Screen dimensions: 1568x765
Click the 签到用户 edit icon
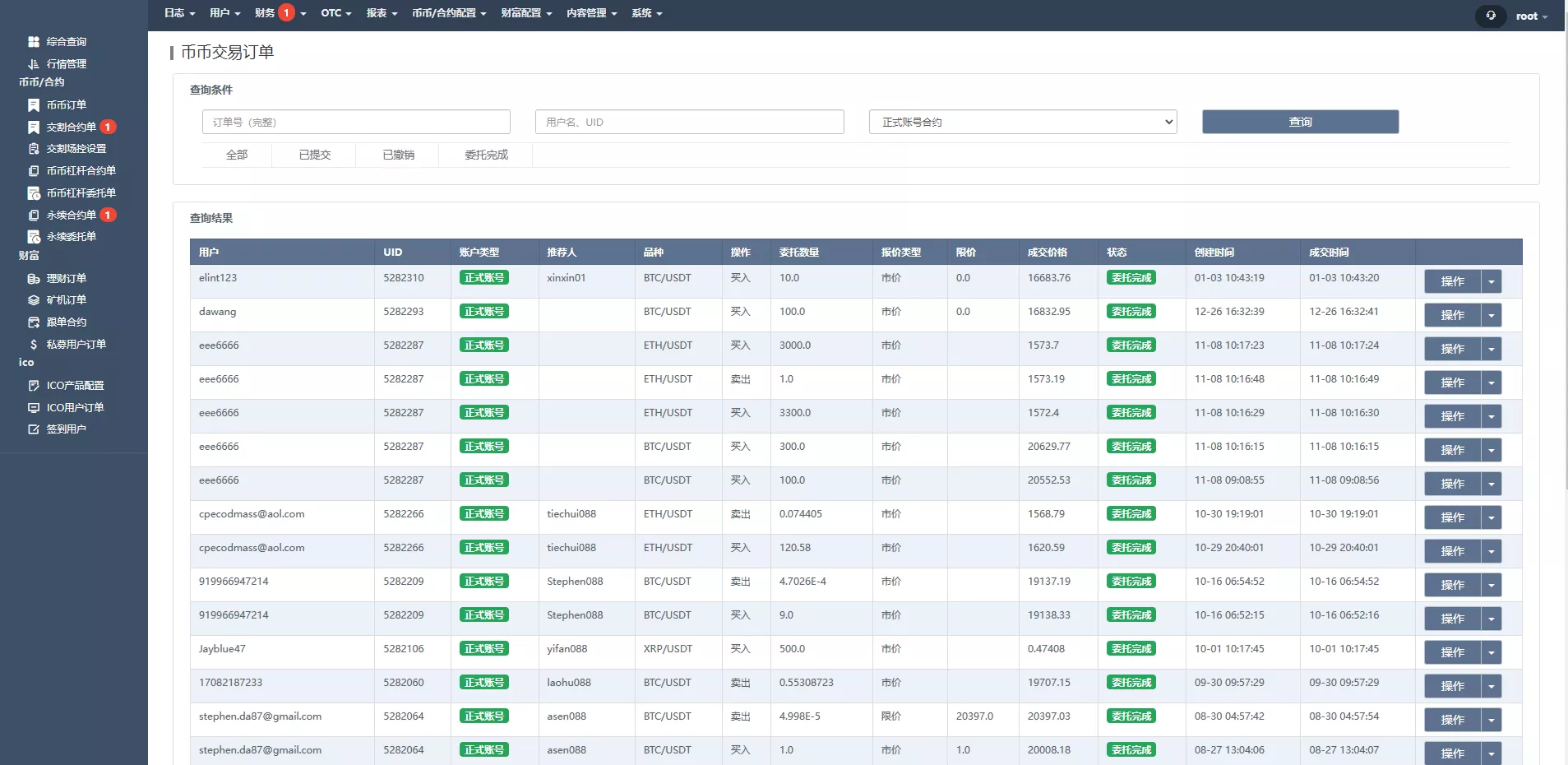tap(34, 429)
